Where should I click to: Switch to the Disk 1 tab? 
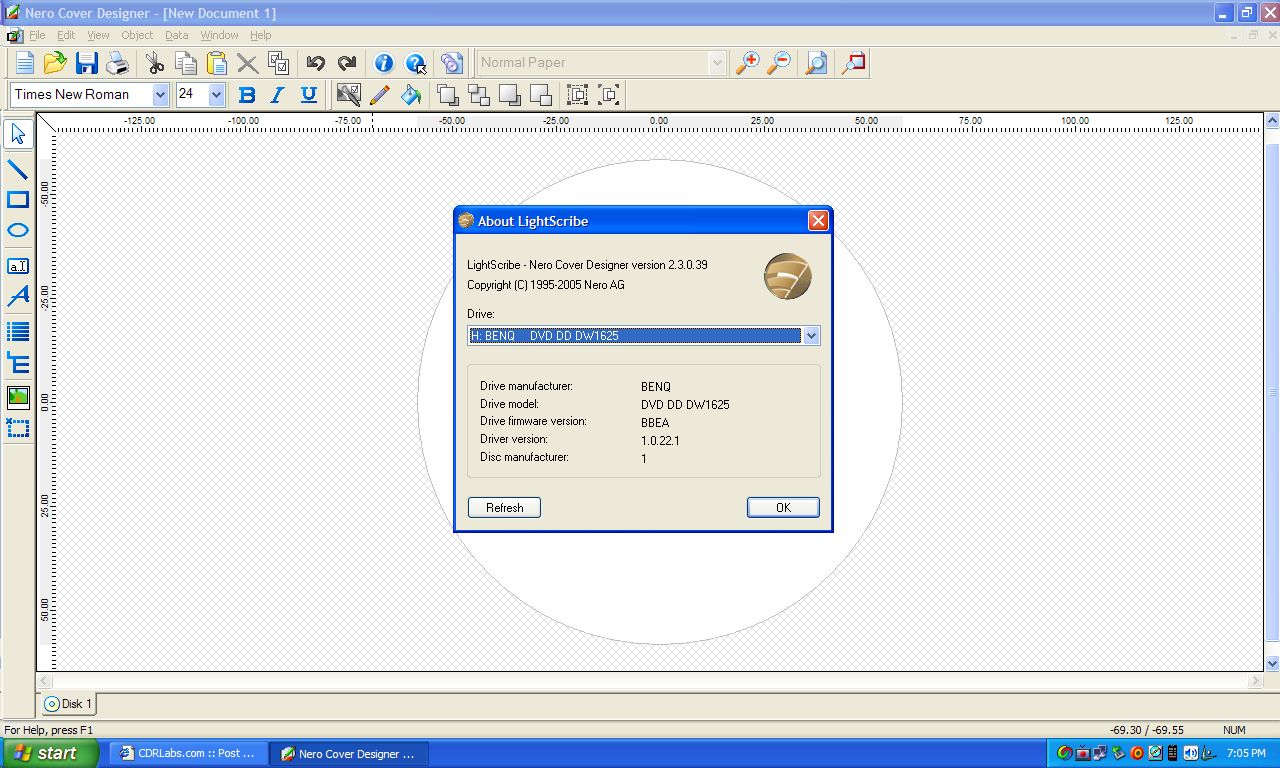pos(68,704)
